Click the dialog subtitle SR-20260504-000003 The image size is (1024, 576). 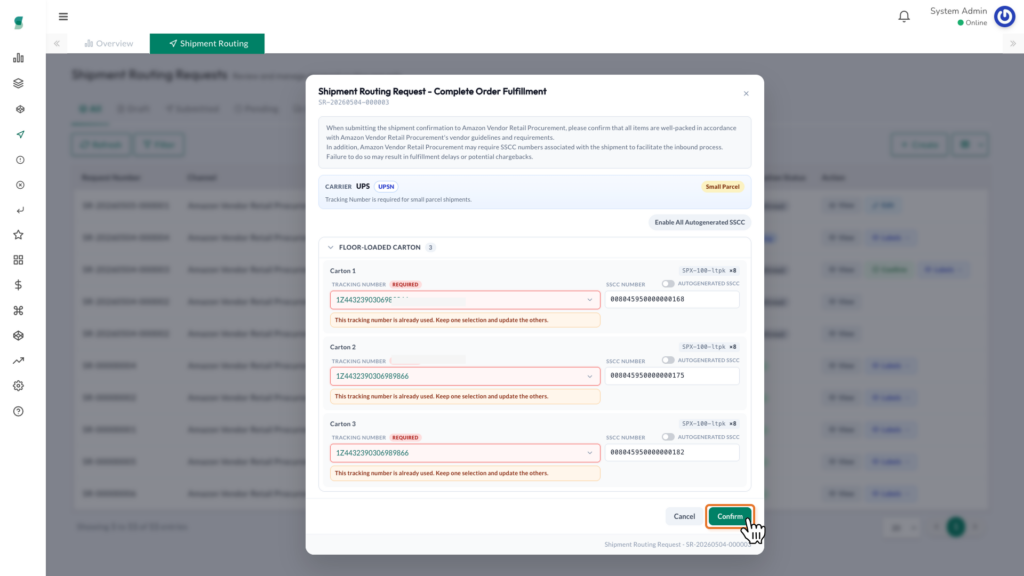pyautogui.click(x=353, y=103)
